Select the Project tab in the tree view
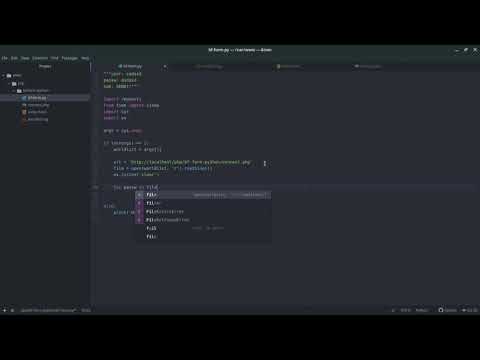The image size is (480, 360). (45, 66)
